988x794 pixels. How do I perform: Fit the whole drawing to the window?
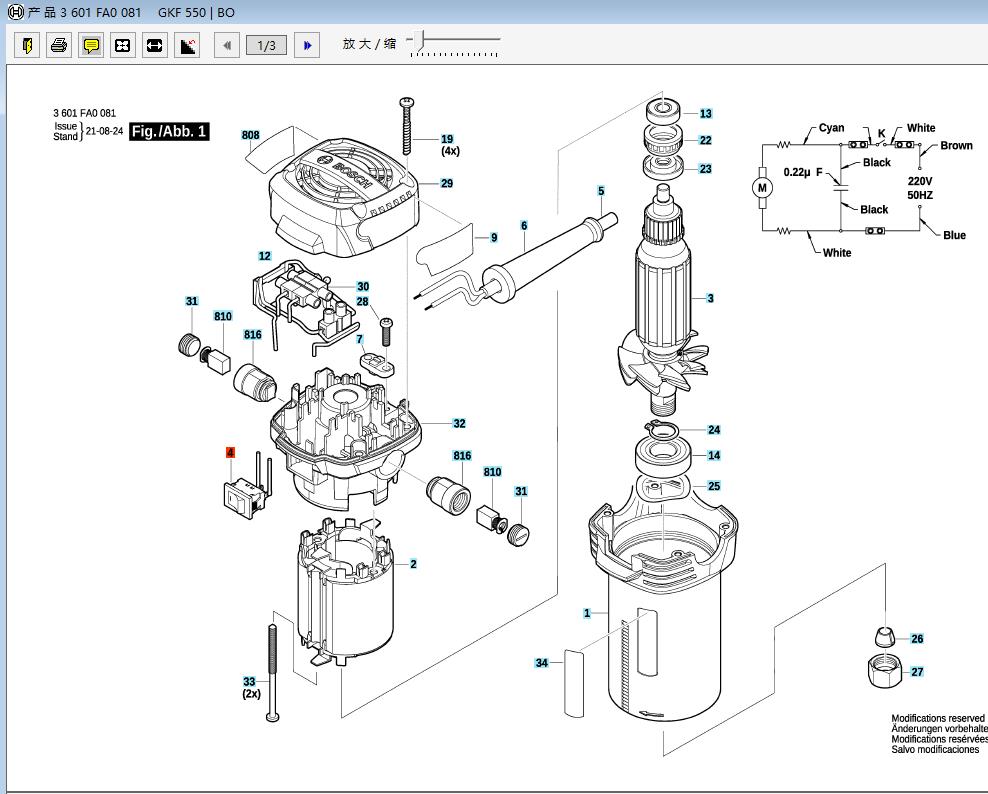(x=123, y=45)
